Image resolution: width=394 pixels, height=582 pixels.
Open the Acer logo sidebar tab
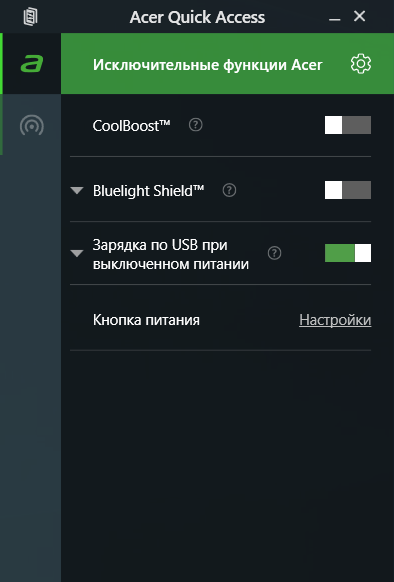(x=32, y=63)
